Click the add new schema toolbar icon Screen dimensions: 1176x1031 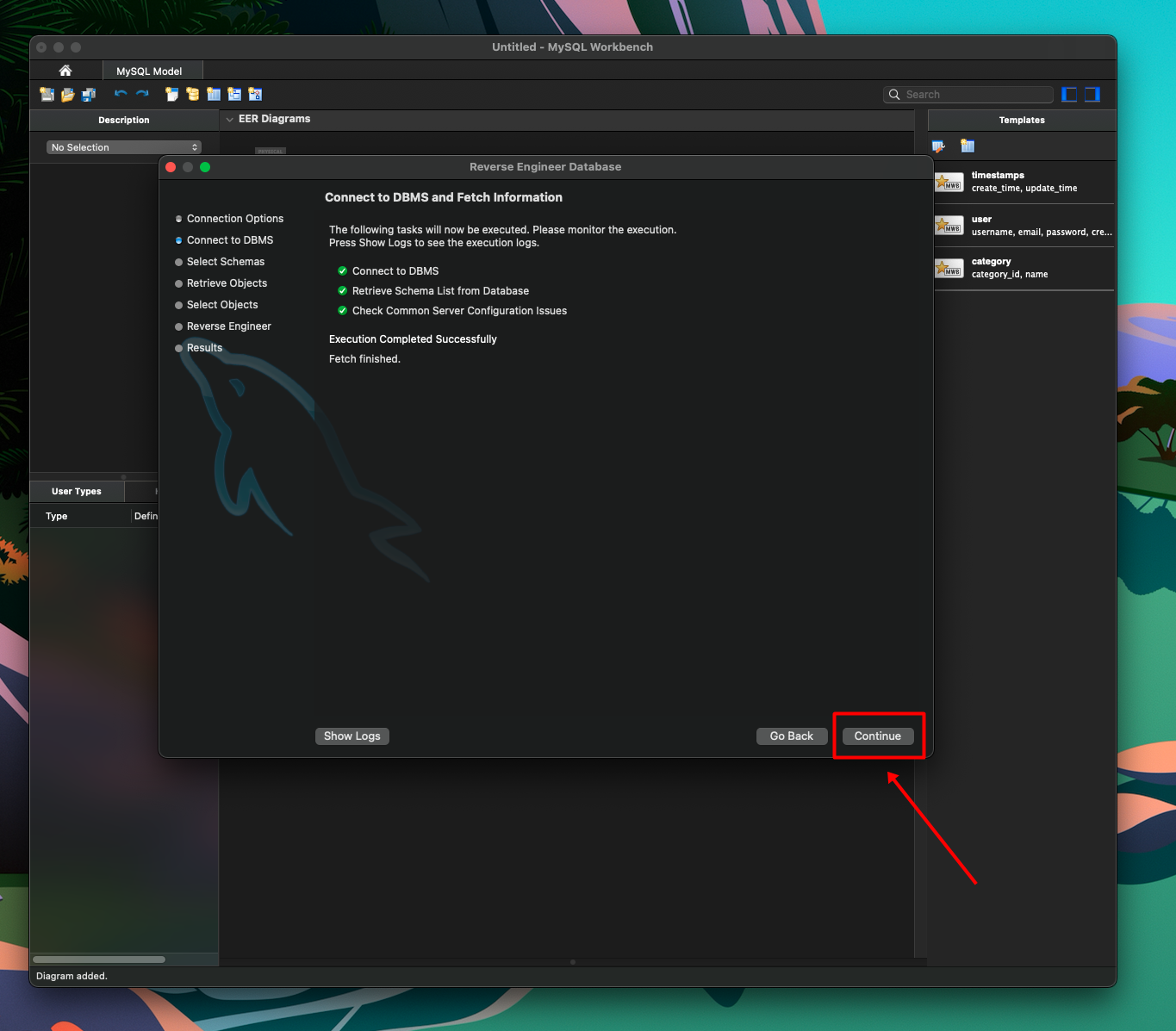[193, 94]
